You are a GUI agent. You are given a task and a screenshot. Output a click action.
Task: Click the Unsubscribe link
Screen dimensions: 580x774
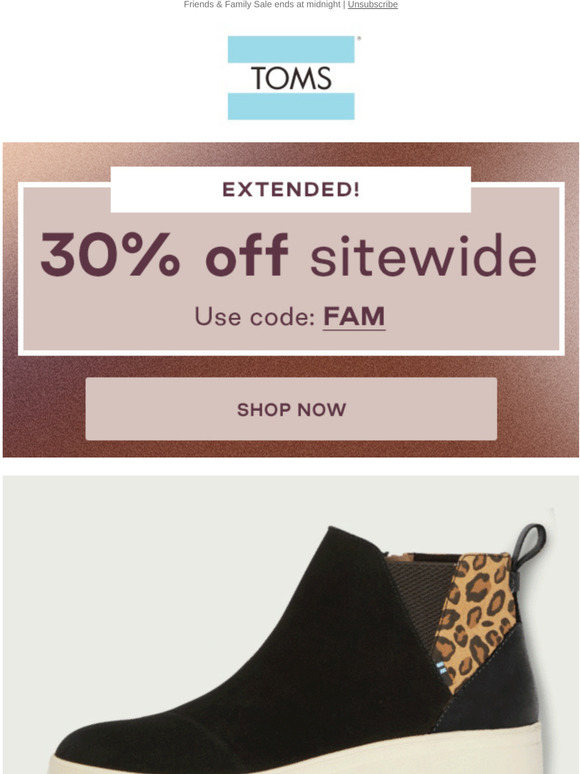[372, 4]
